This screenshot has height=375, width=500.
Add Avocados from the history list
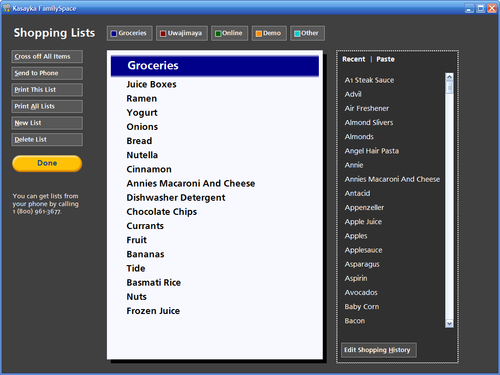click(x=361, y=293)
